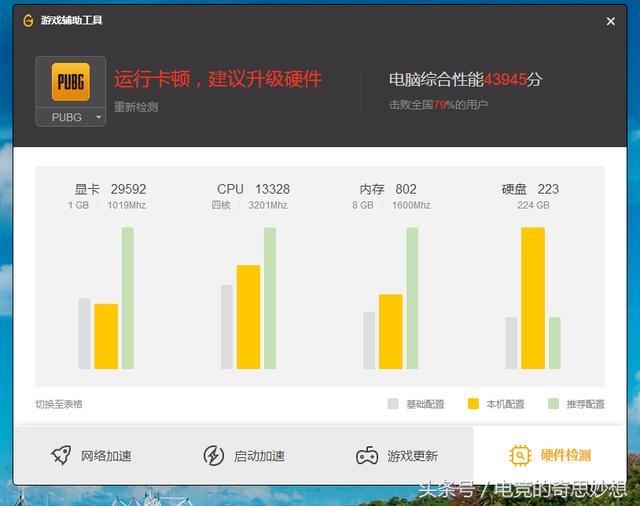Click the 硬盘 score 223

(548, 189)
